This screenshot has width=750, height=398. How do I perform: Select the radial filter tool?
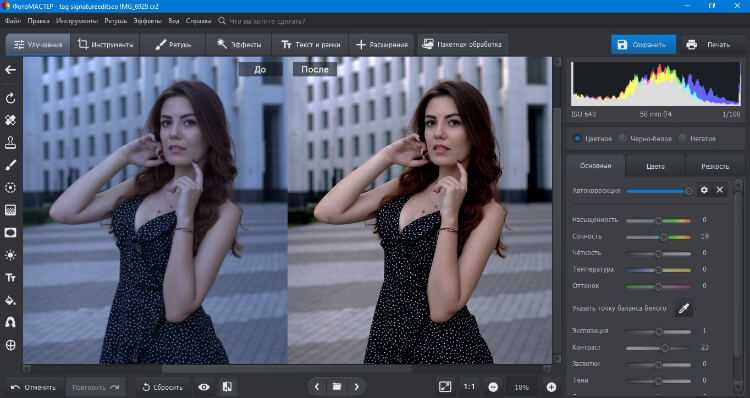click(11, 188)
